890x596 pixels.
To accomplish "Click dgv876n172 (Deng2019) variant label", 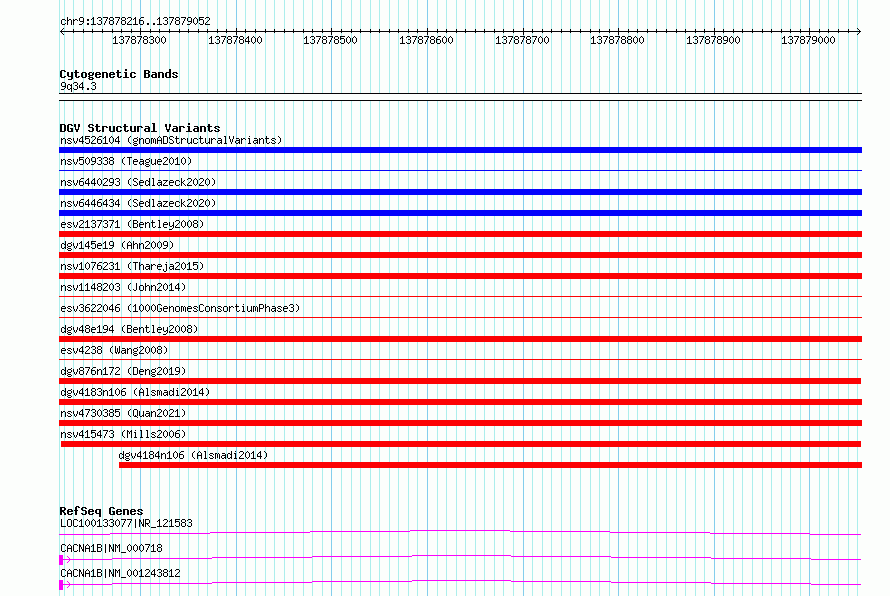I will [123, 371].
